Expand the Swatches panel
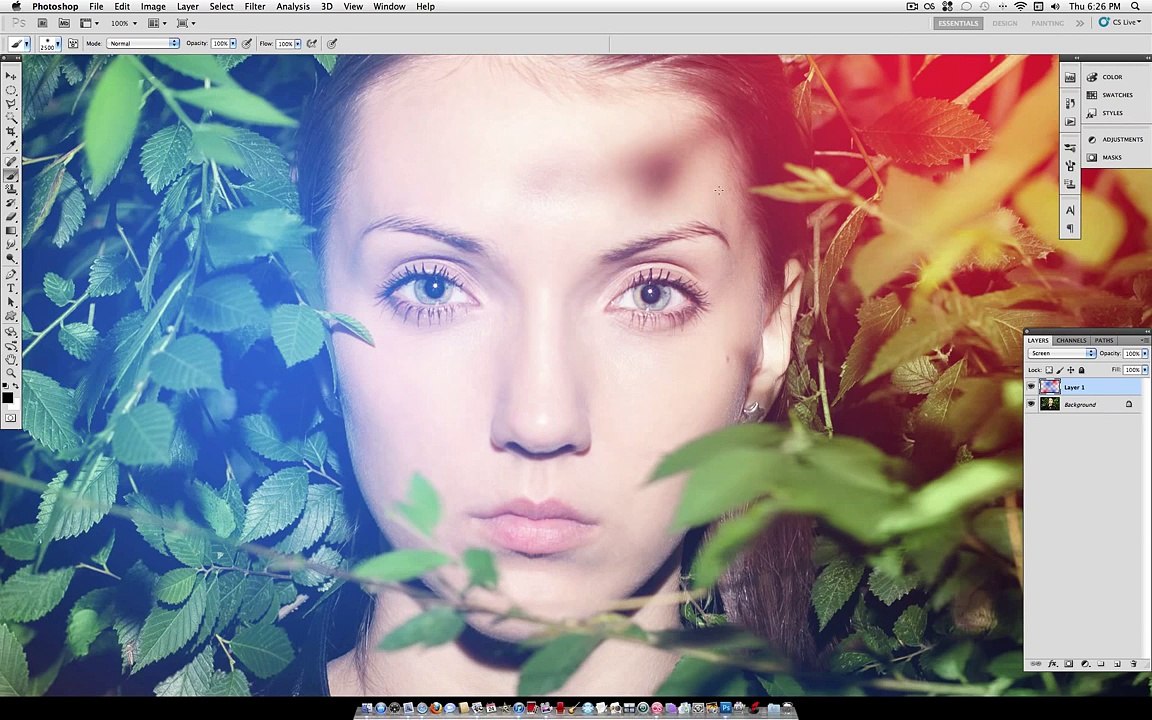 [1110, 95]
